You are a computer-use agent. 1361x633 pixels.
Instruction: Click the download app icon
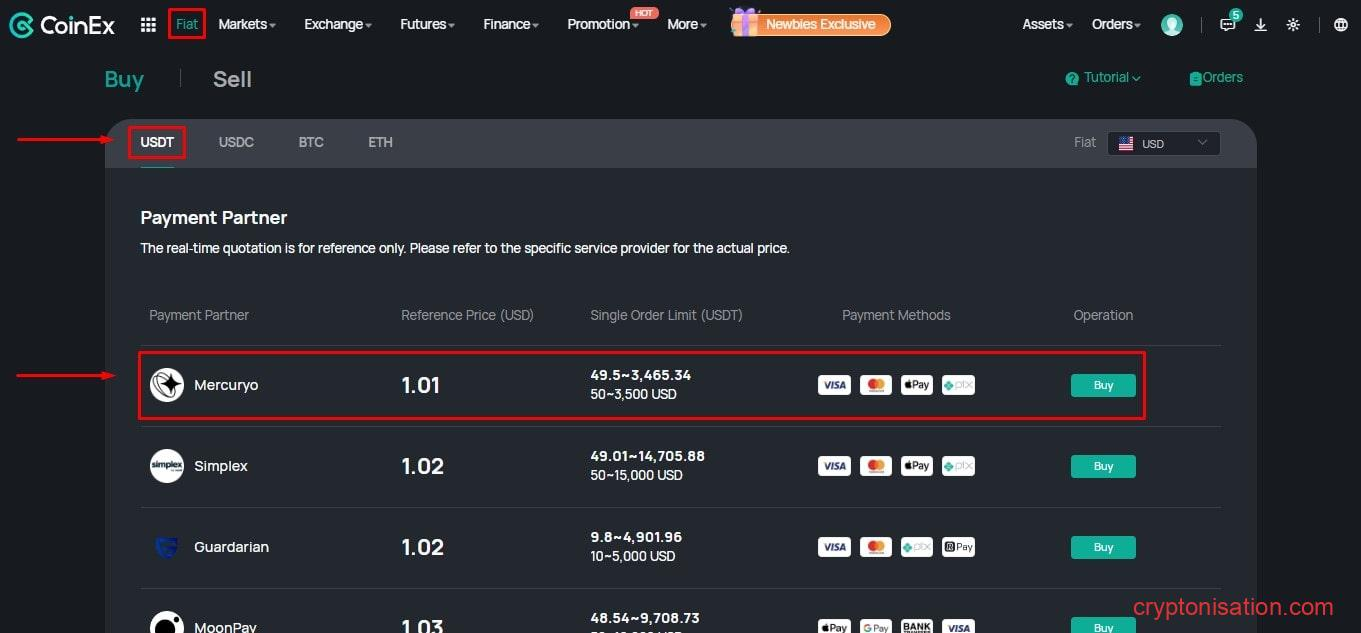pyautogui.click(x=1261, y=25)
